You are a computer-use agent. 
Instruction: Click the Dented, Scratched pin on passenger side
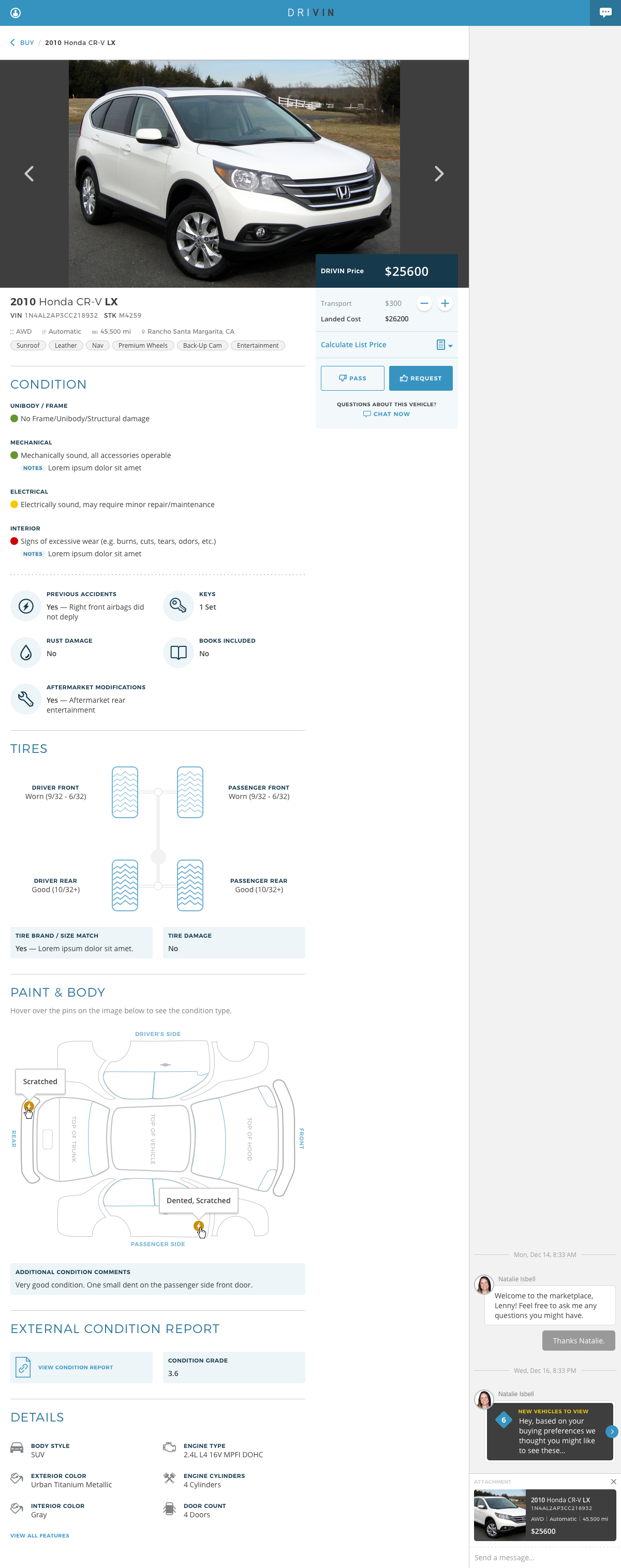(x=199, y=1226)
